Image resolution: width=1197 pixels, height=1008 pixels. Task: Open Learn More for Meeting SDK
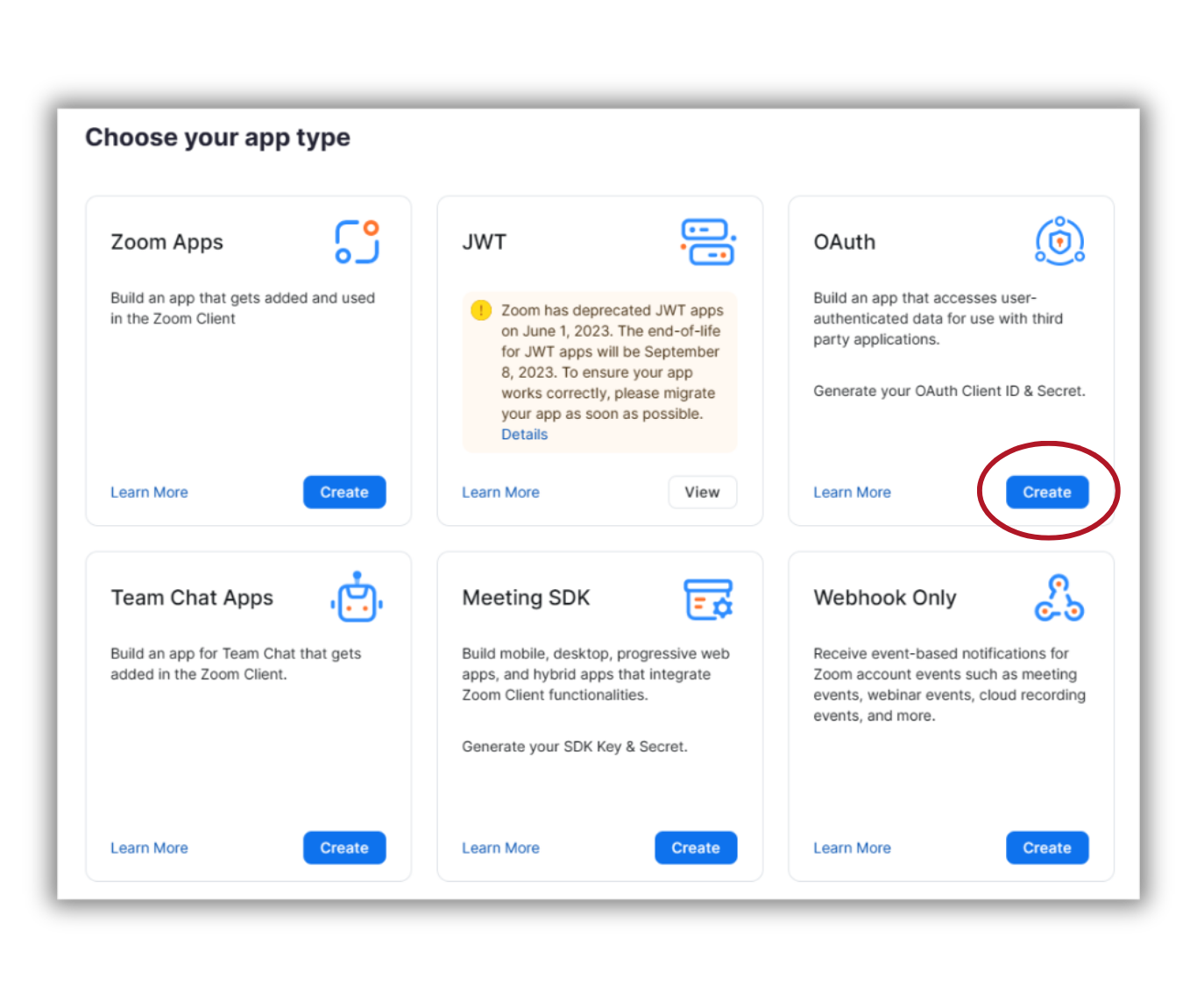(x=500, y=848)
